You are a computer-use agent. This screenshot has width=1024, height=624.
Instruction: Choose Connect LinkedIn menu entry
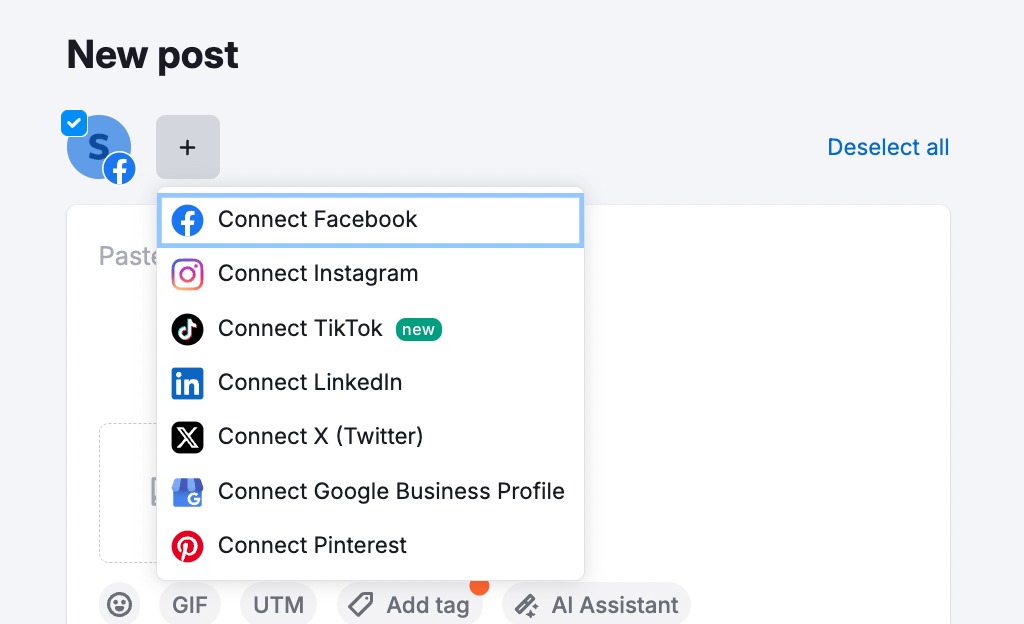click(x=370, y=383)
